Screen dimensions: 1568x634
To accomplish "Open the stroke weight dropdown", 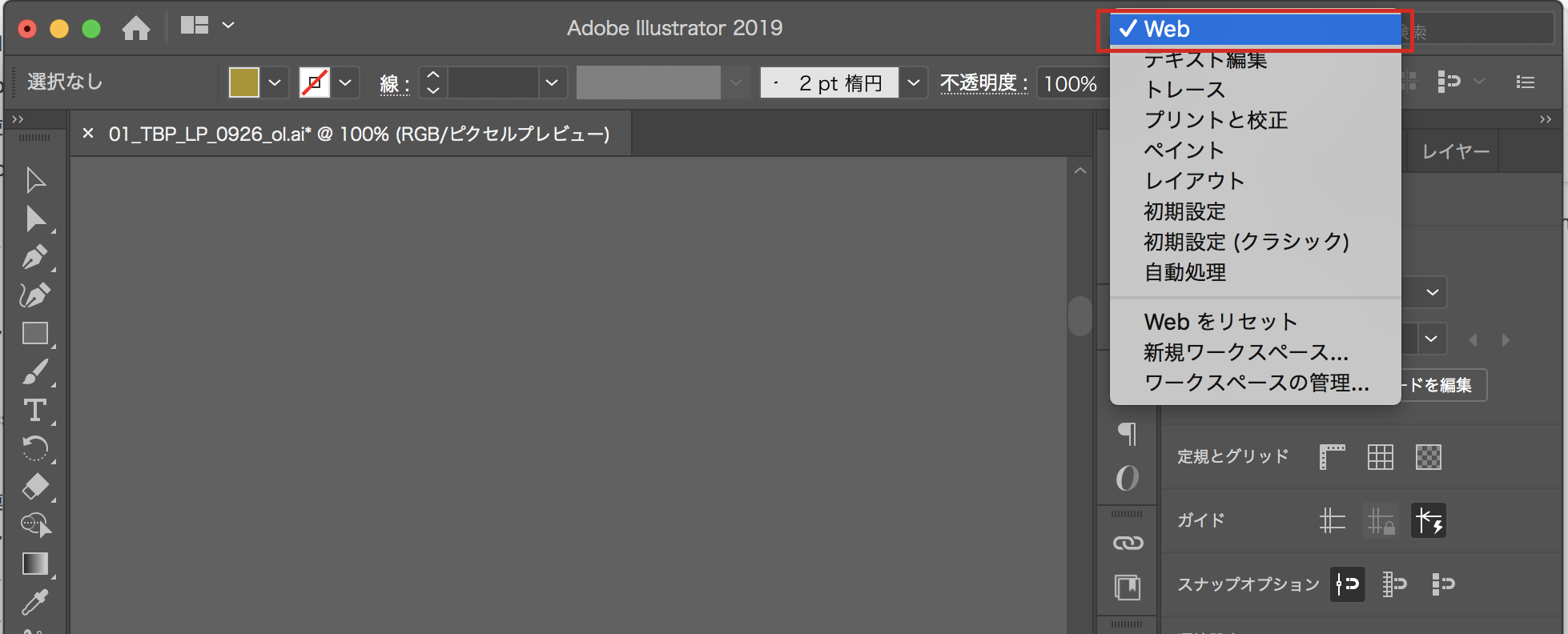I will click(552, 82).
